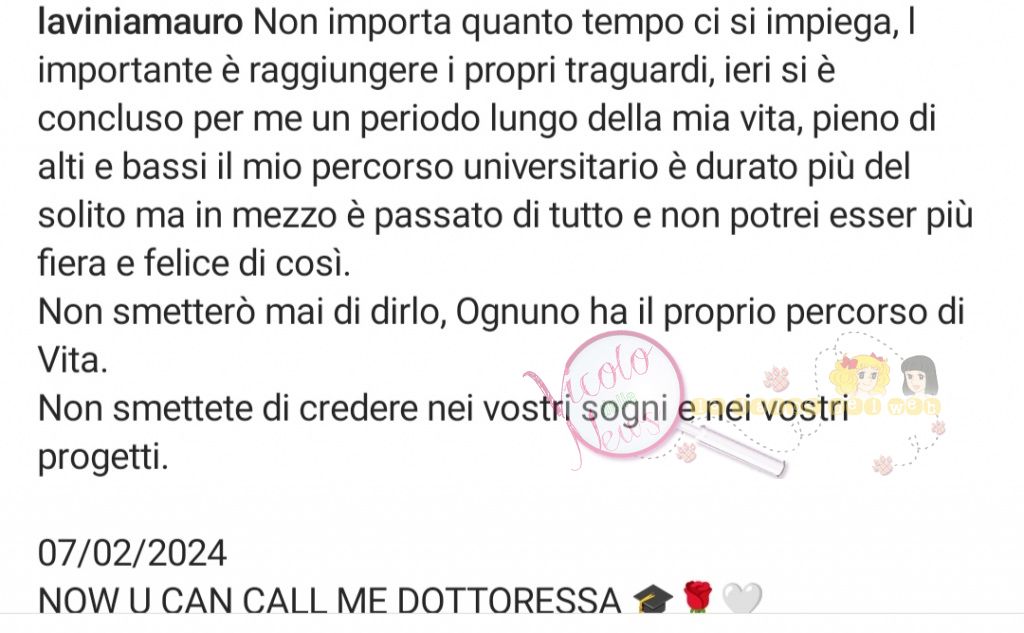Click the dark-haired cartoon girl watermark
1024x633 pixels.
(920, 376)
